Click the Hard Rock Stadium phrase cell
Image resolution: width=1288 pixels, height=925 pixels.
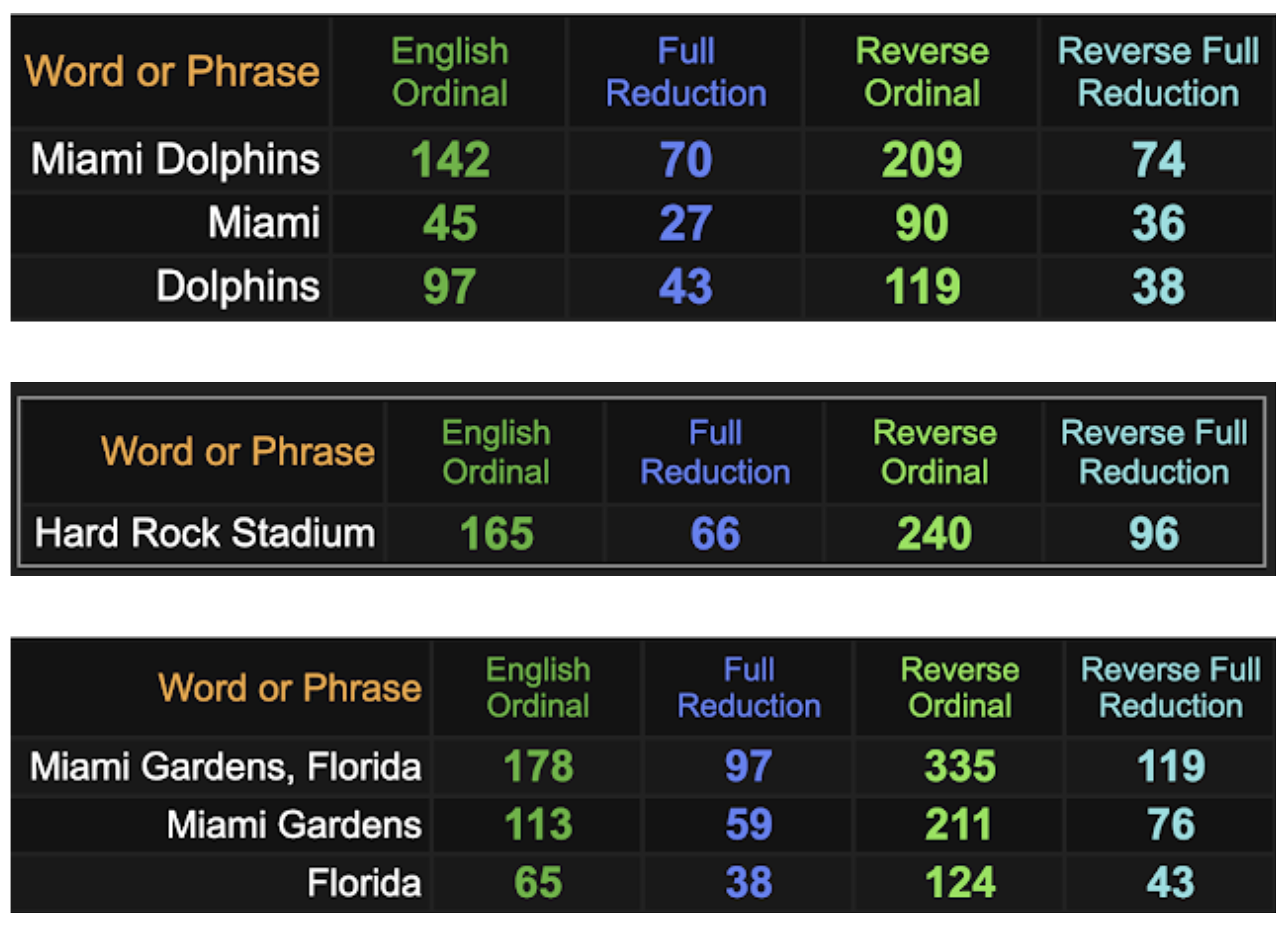[x=204, y=532]
